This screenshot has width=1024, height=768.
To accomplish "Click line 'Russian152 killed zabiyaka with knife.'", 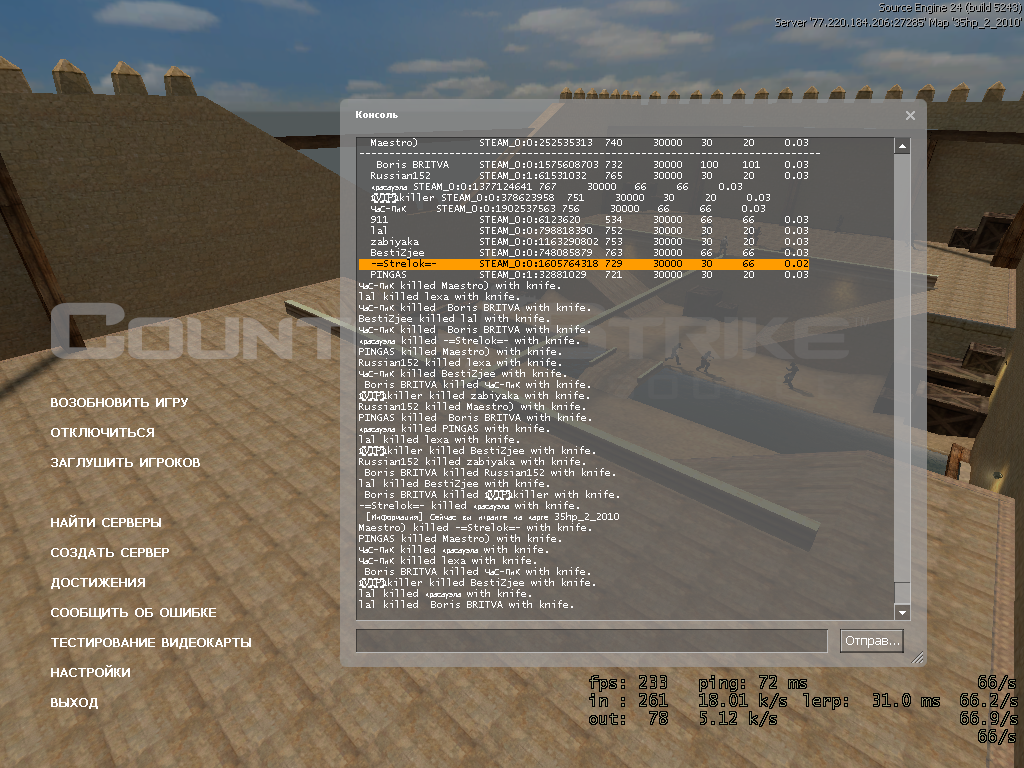I will [470, 461].
